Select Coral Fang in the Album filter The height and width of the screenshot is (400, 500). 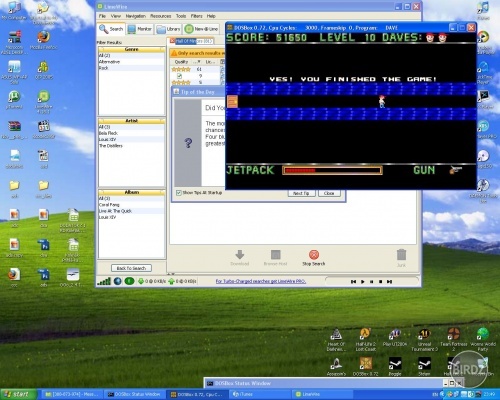coord(131,205)
